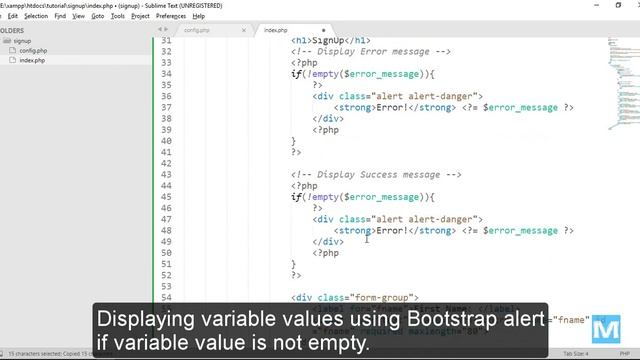Click the if empty statement on line 34
This screenshot has width=640, height=360.
[363, 74]
